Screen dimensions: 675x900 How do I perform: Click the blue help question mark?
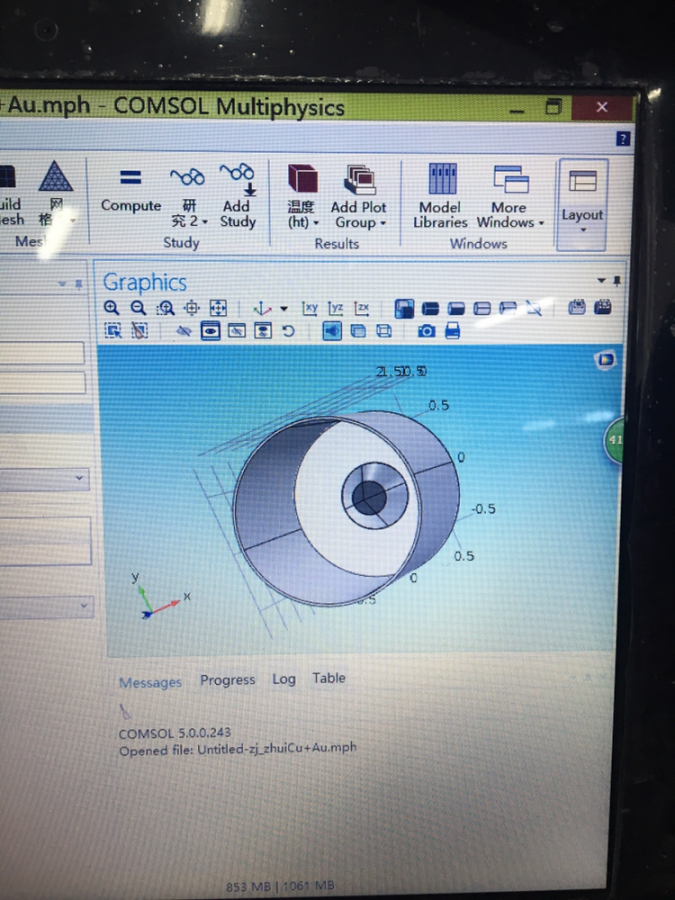click(623, 138)
